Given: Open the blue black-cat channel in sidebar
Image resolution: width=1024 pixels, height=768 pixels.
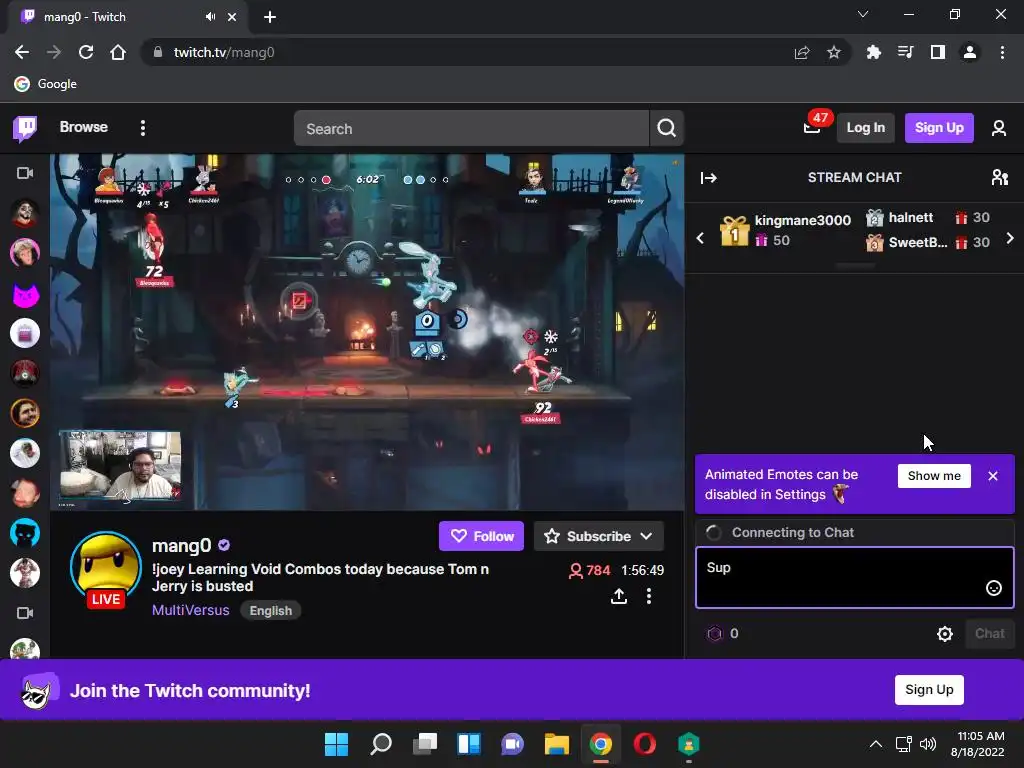Looking at the screenshot, I should pyautogui.click(x=25, y=533).
